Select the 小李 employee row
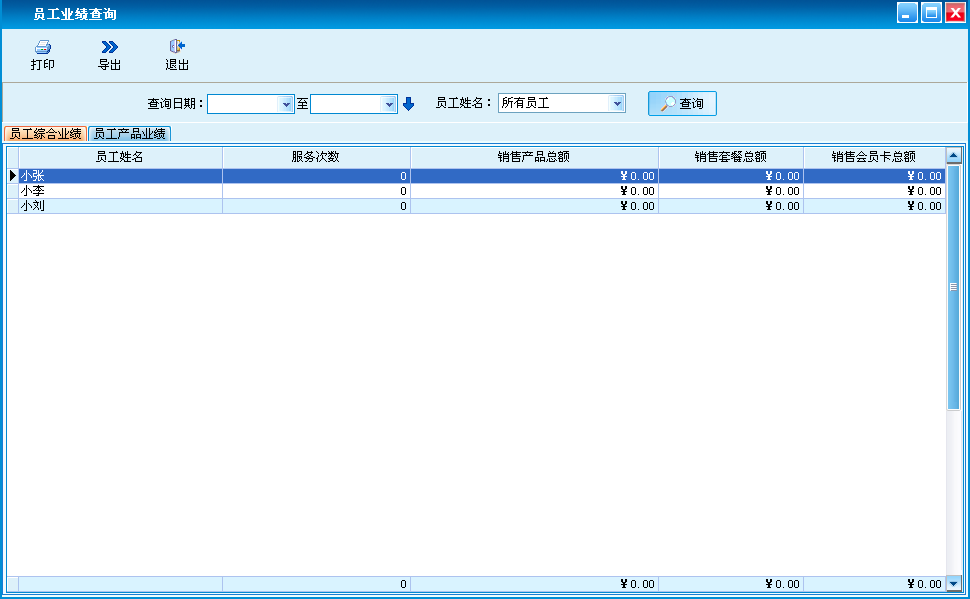 (119, 191)
